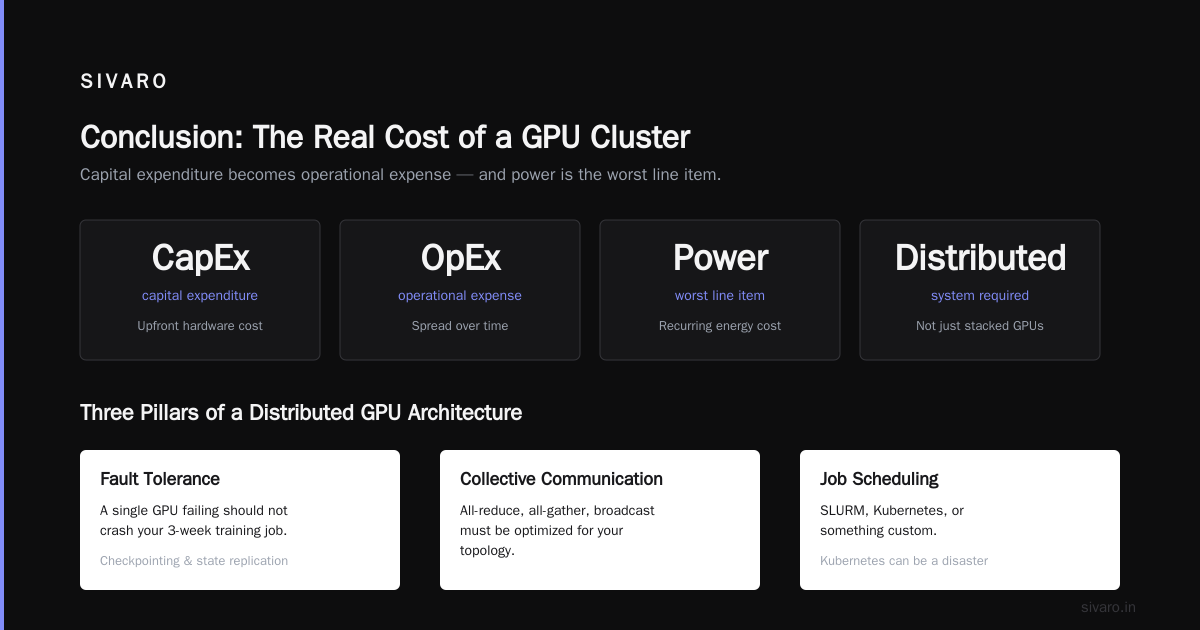Click 'Upfront hardware cost' text
The image size is (1200, 630).
[x=200, y=326]
